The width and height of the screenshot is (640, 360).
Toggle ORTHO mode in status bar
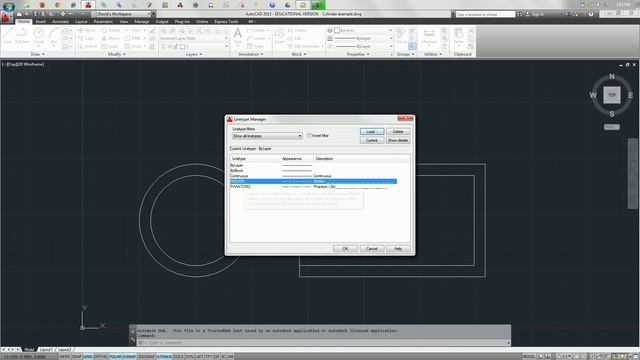pos(101,356)
